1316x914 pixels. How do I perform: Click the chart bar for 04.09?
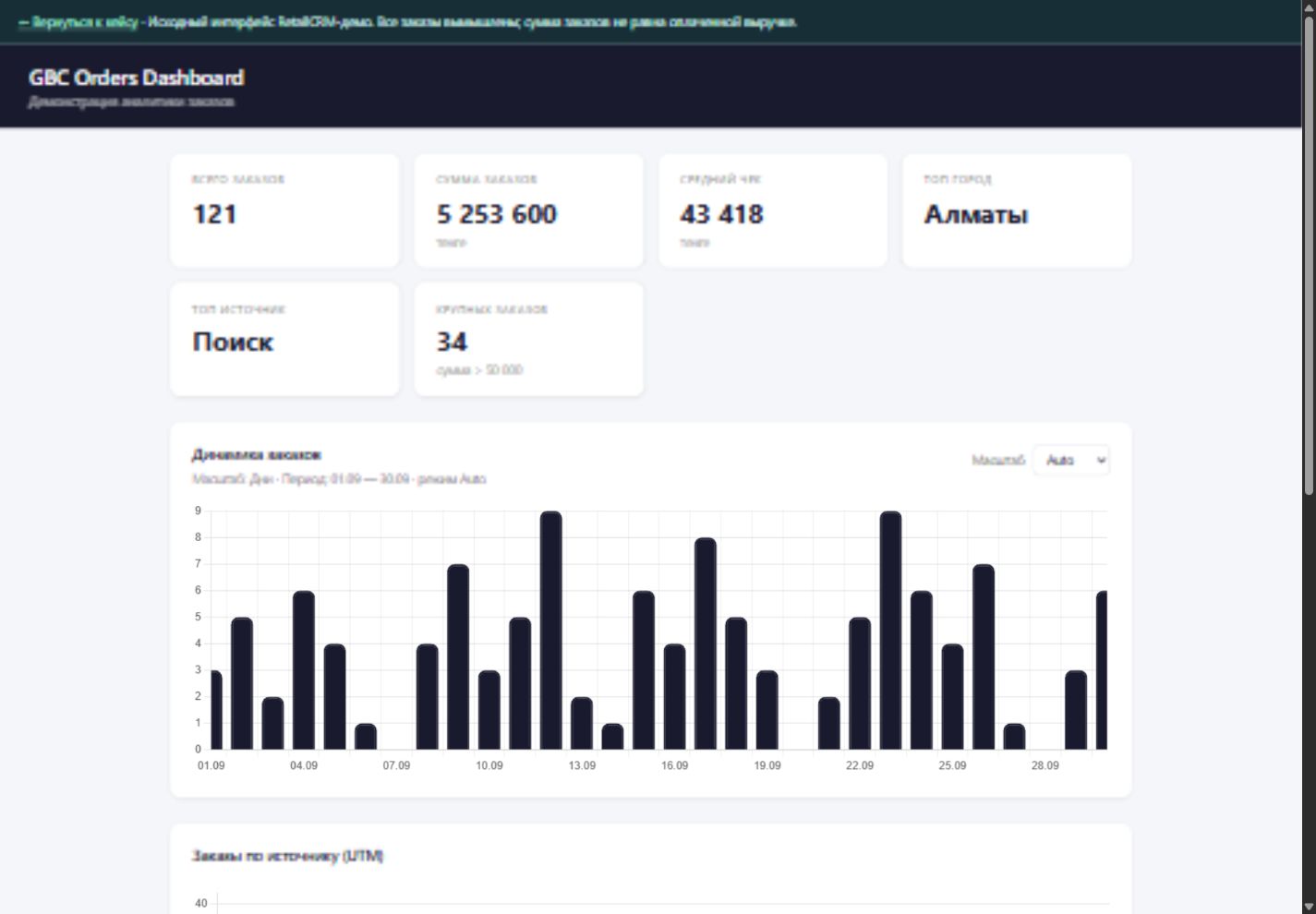[x=304, y=670]
